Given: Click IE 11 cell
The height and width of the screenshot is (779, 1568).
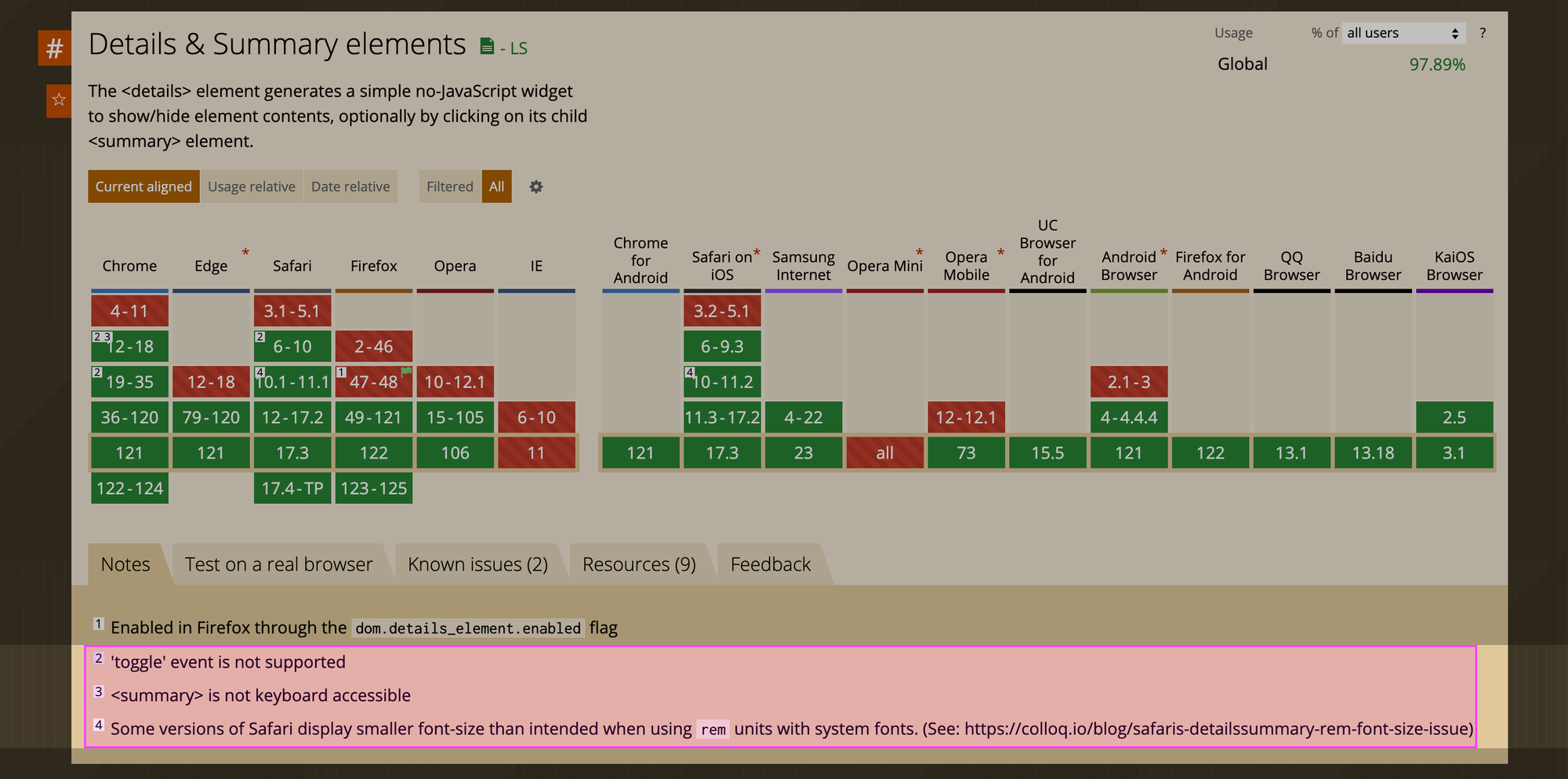Looking at the screenshot, I should (x=536, y=453).
